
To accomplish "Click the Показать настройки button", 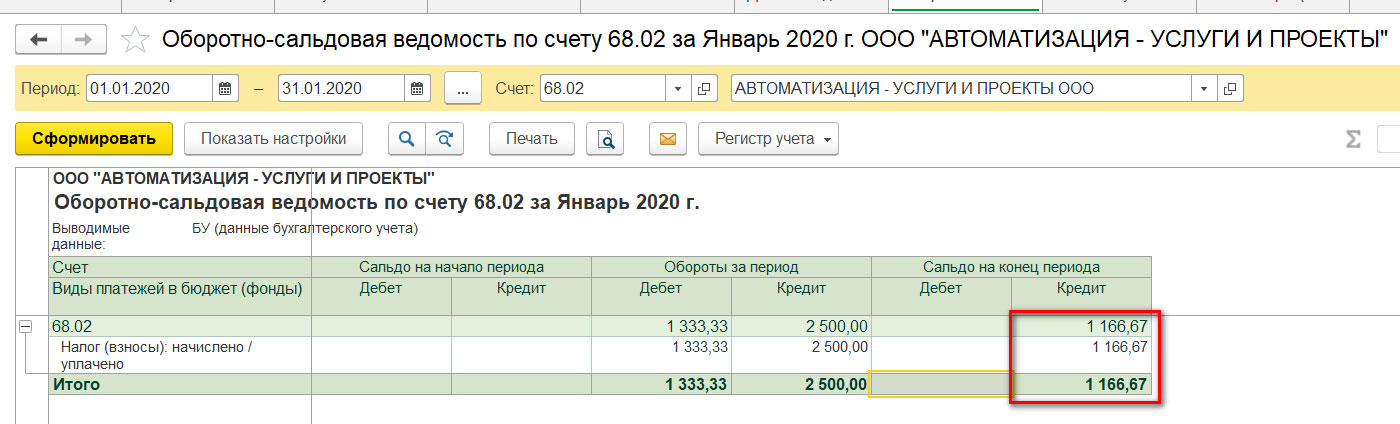I will click(273, 139).
